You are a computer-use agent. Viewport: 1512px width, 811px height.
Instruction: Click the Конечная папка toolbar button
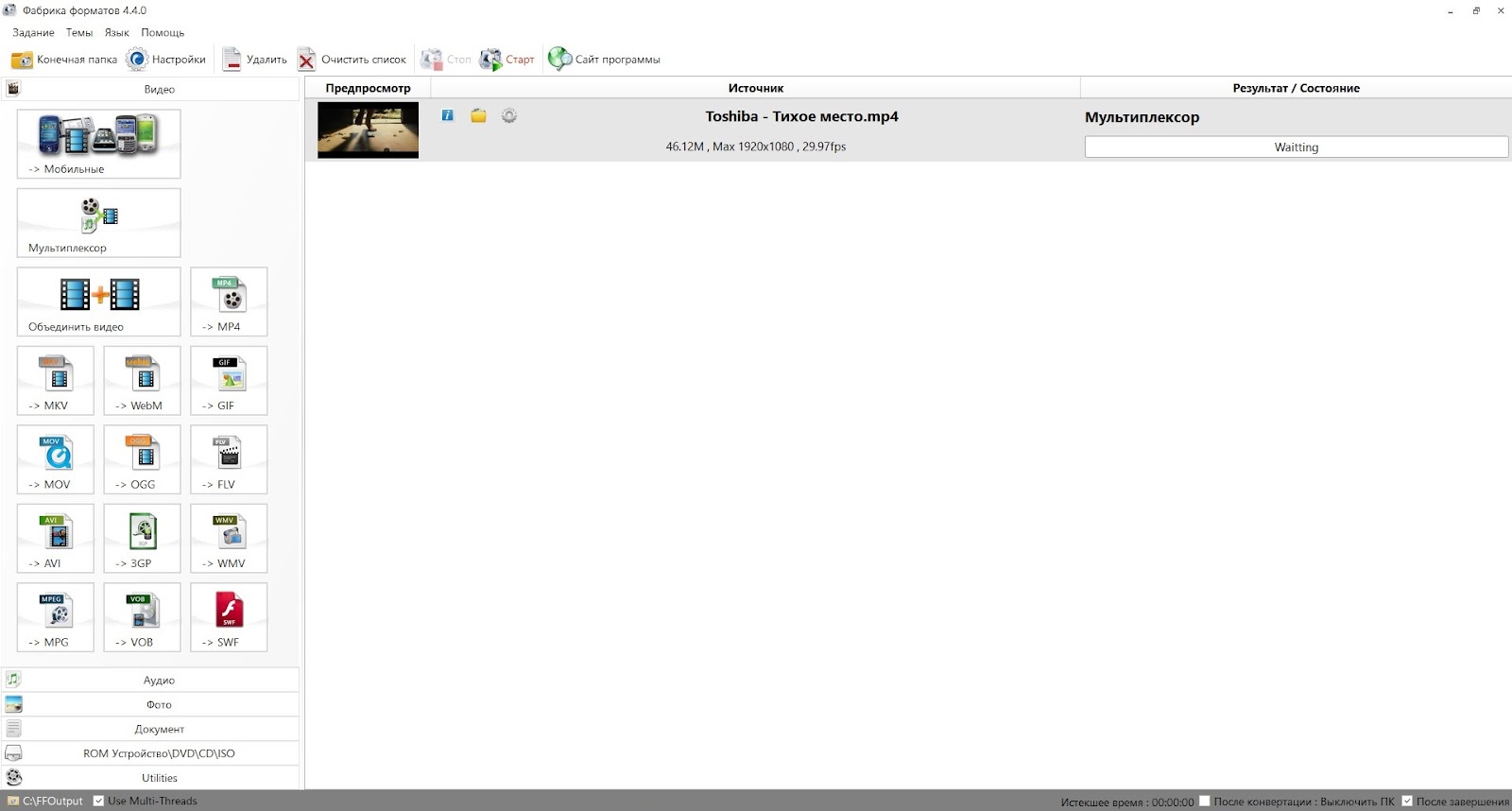(64, 60)
